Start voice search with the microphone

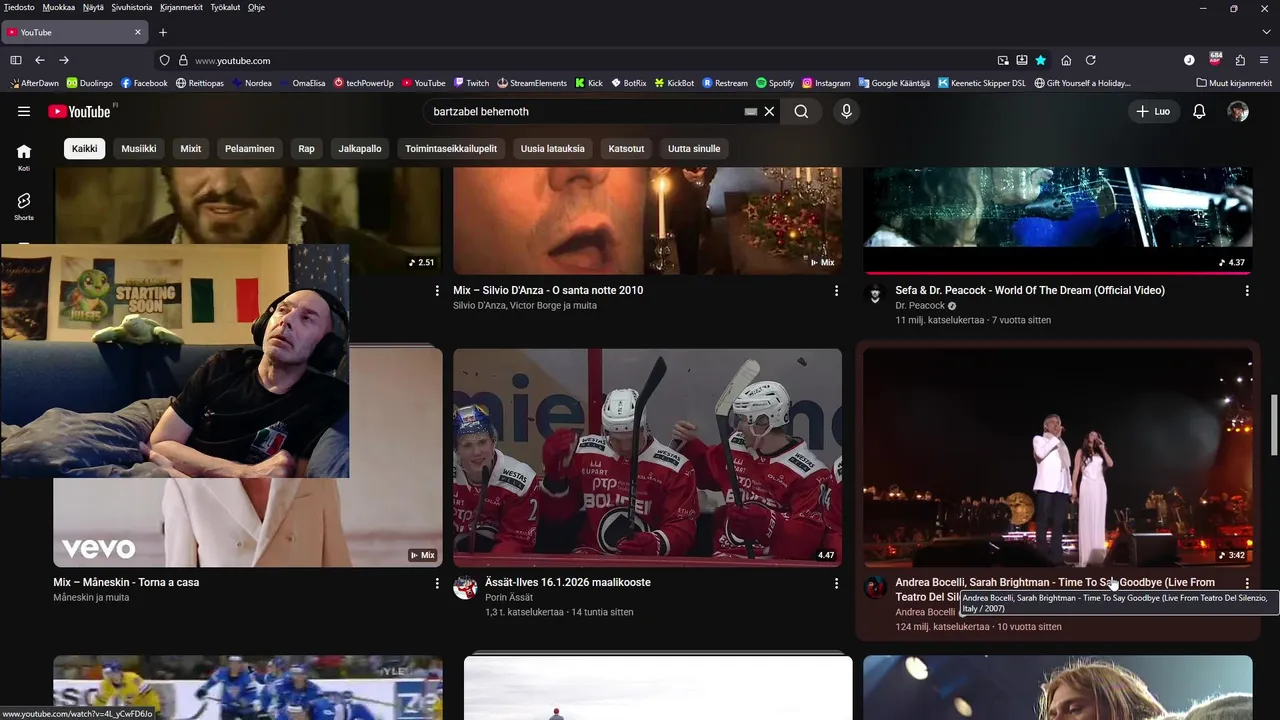(x=846, y=111)
